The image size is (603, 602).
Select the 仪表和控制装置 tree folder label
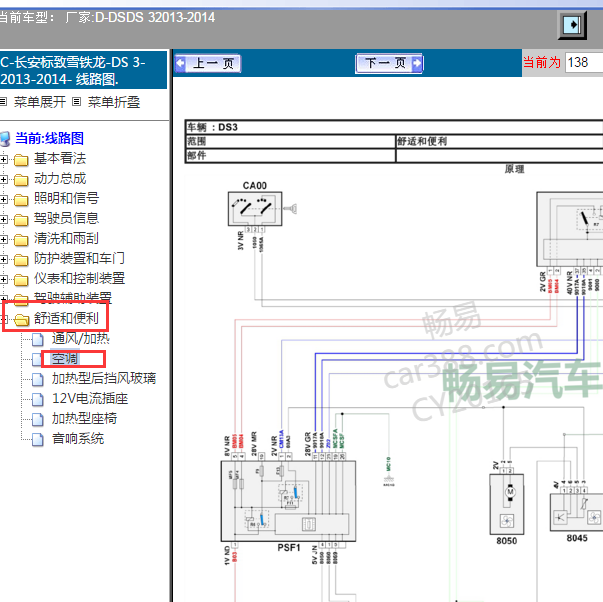[79, 278]
